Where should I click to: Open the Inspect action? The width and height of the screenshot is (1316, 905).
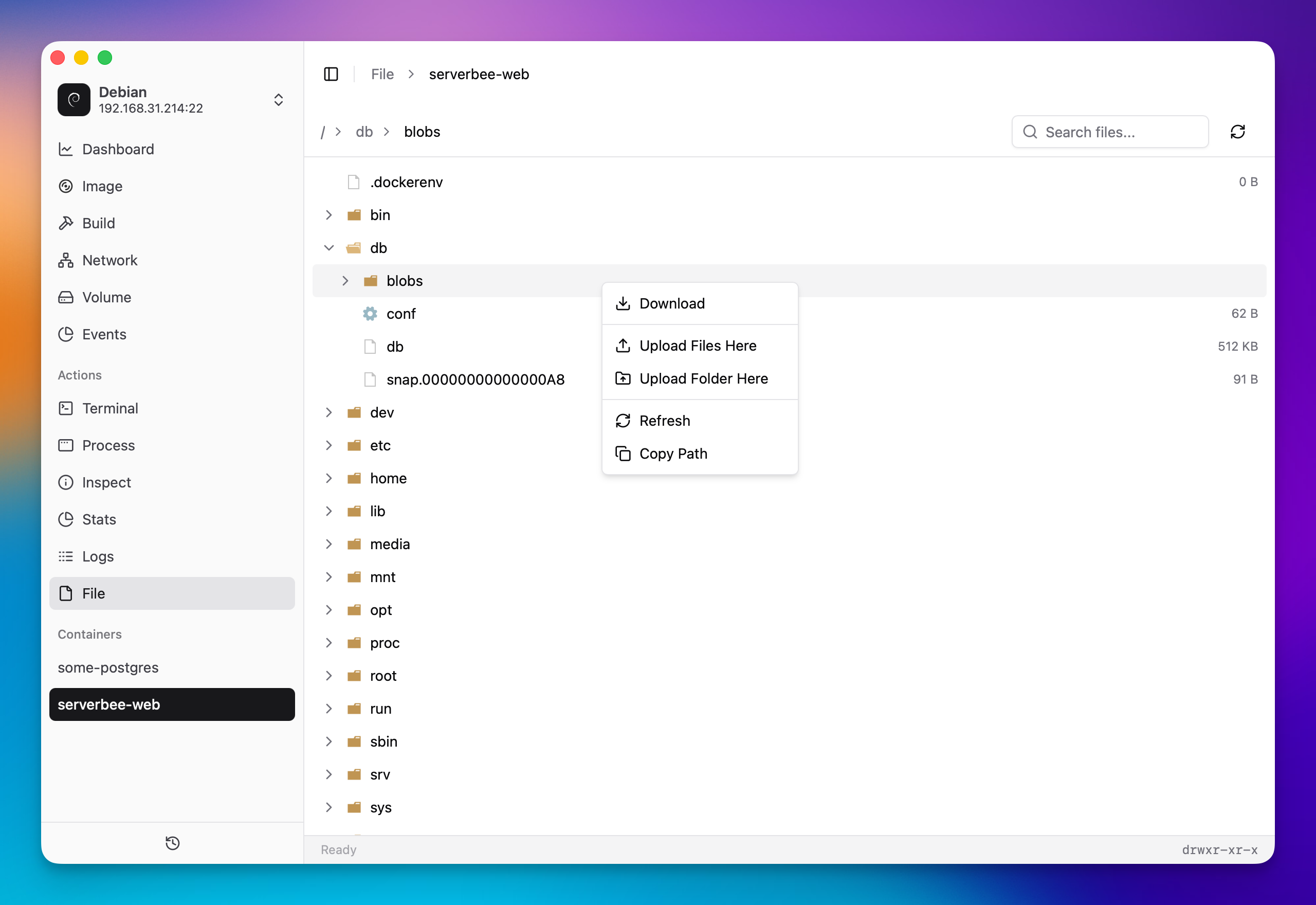point(106,482)
